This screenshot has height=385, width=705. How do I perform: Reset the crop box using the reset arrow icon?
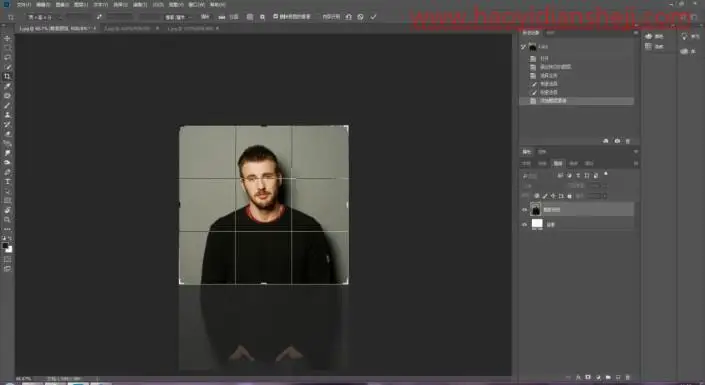[348, 17]
